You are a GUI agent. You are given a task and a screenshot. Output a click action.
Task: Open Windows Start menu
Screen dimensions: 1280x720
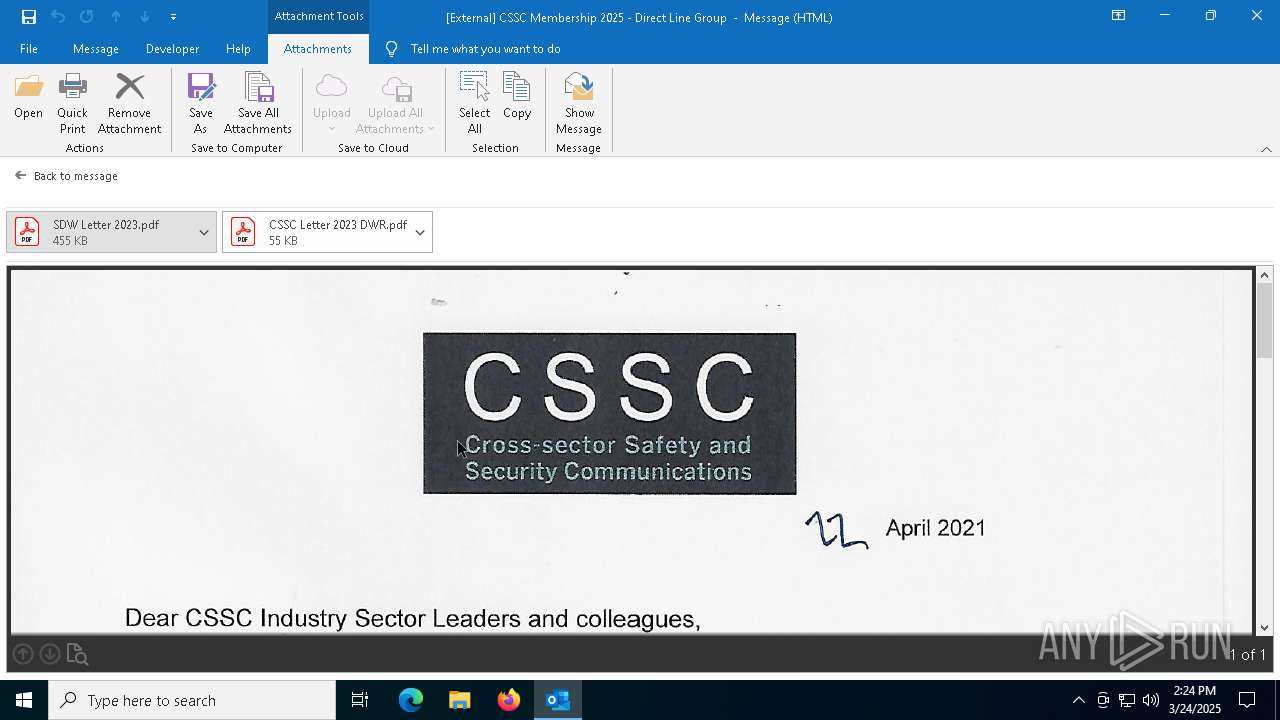pos(24,700)
